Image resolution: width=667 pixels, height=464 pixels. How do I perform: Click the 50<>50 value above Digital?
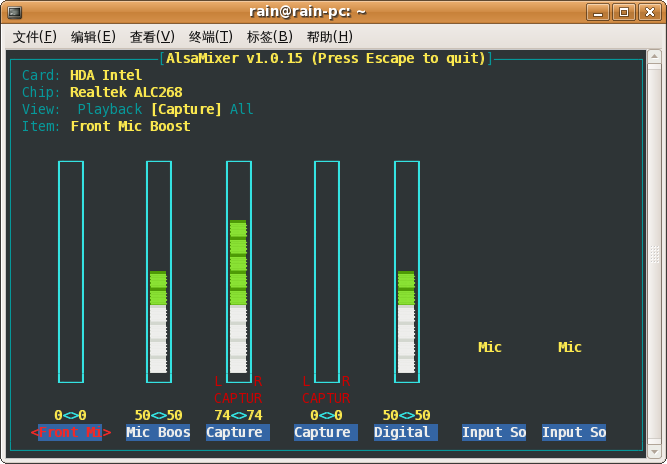pos(406,415)
